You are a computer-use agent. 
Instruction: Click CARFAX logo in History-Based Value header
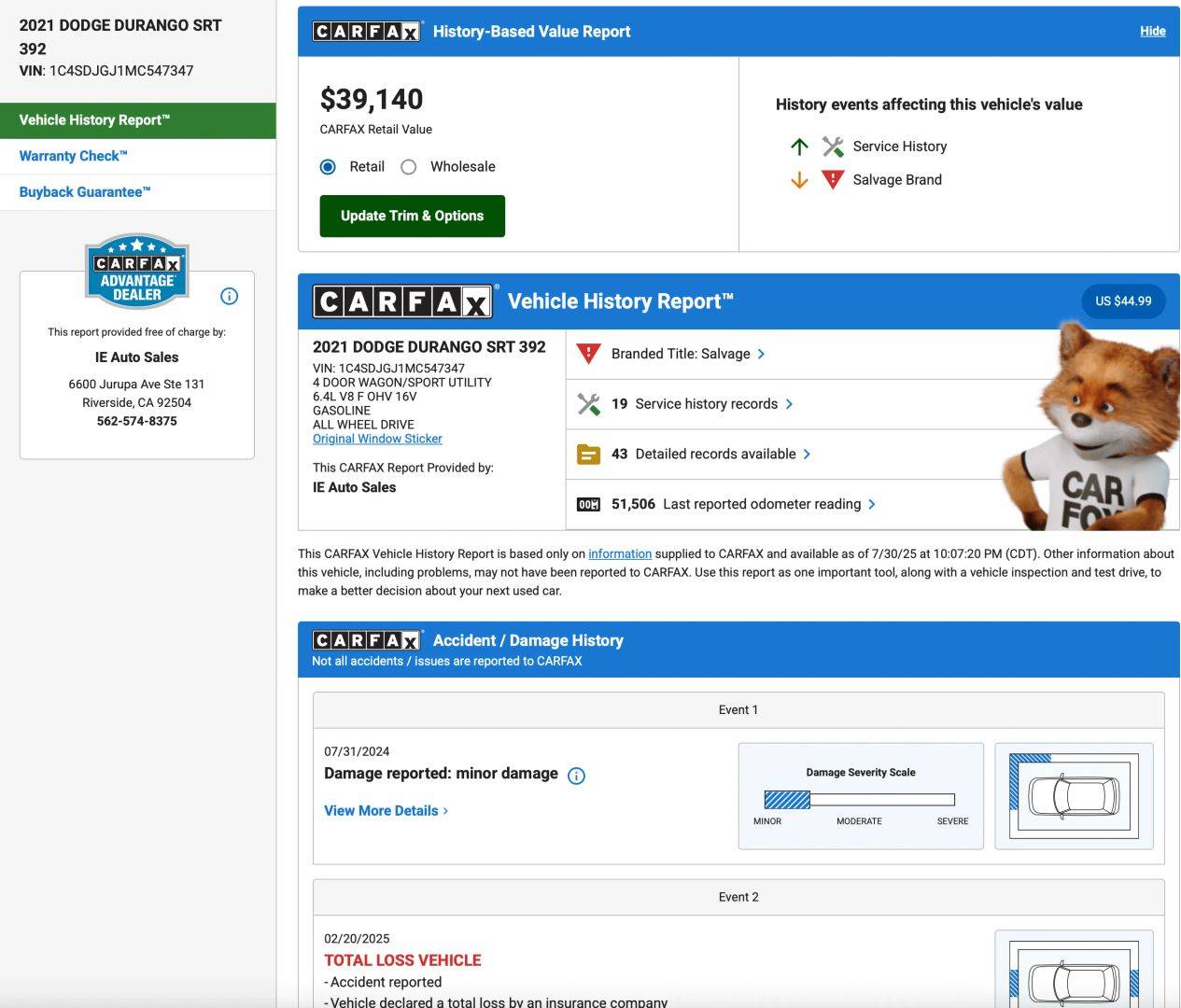pos(368,31)
